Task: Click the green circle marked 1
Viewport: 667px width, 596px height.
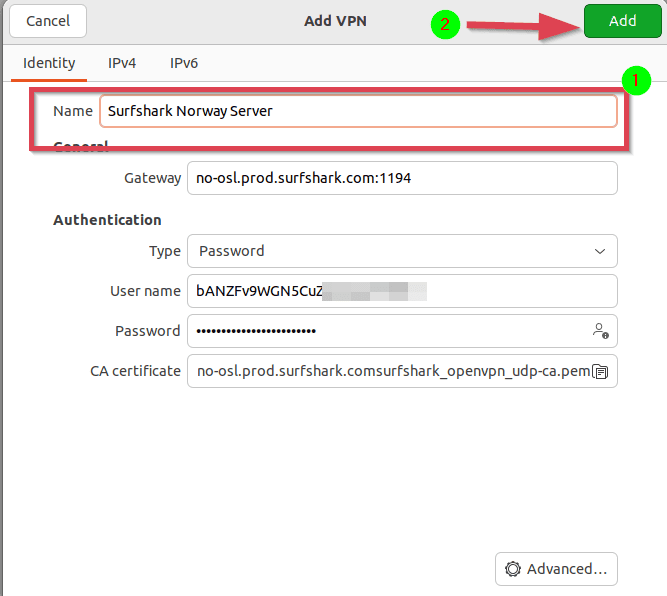Action: [x=636, y=82]
